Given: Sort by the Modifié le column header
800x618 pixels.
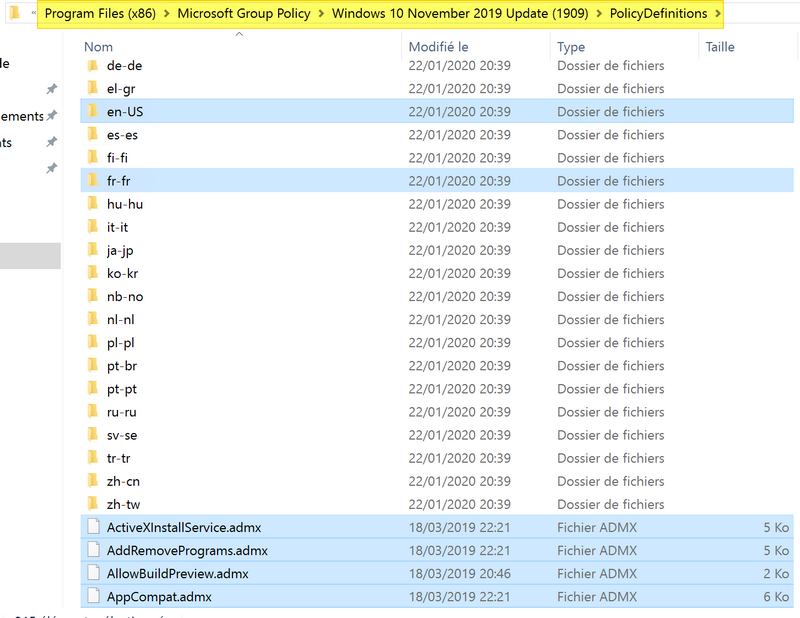Looking at the screenshot, I should coord(438,47).
